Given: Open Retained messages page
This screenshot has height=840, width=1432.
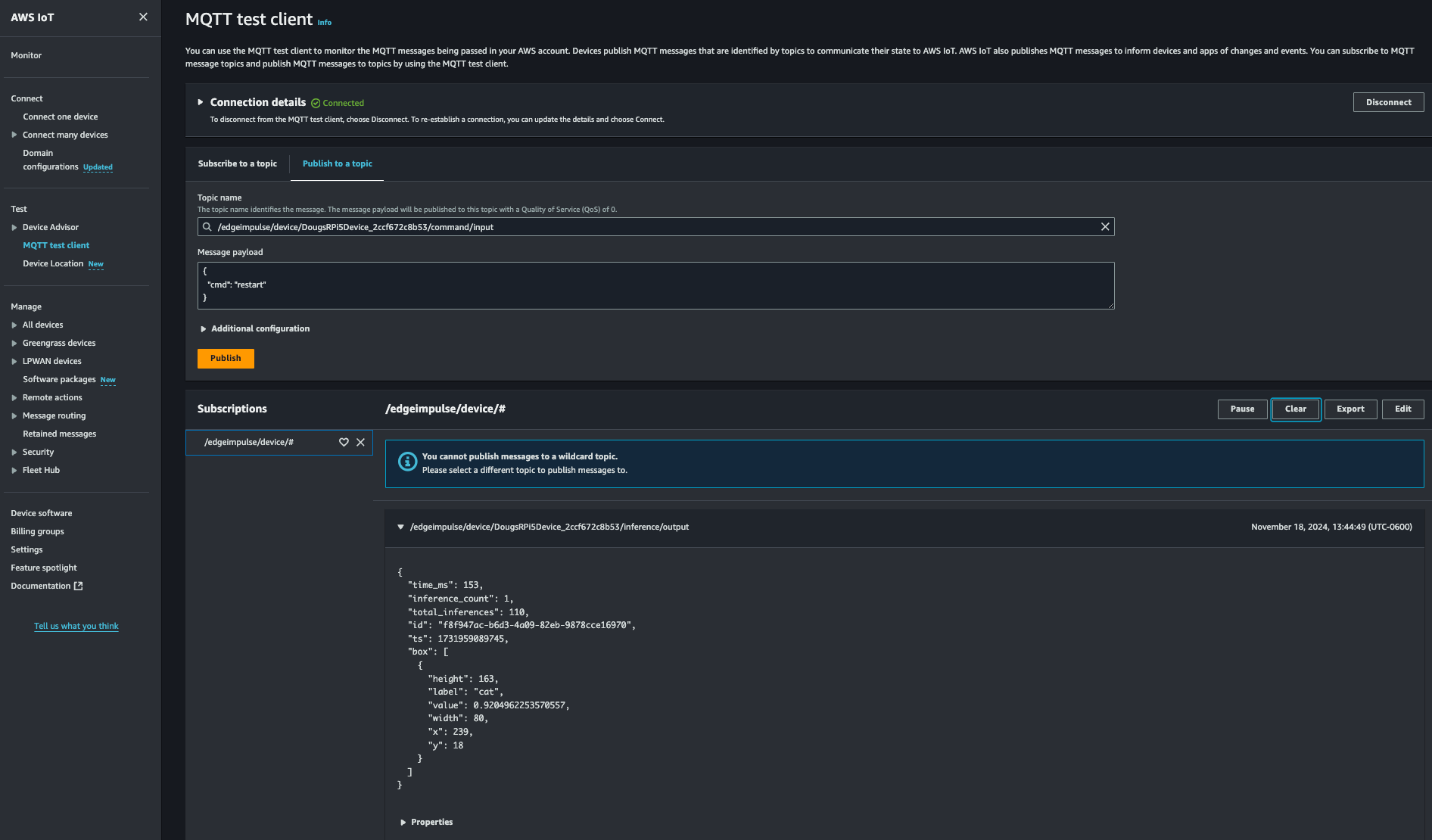Looking at the screenshot, I should coord(60,434).
